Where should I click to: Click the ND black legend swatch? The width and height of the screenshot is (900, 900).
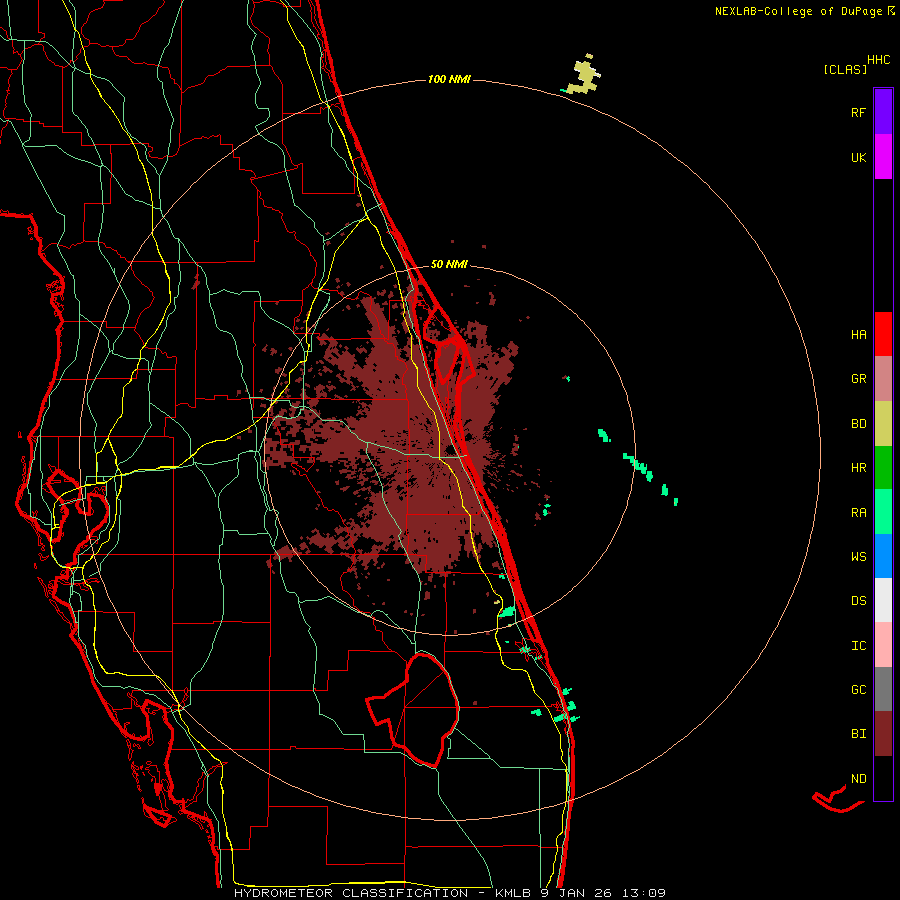[883, 778]
